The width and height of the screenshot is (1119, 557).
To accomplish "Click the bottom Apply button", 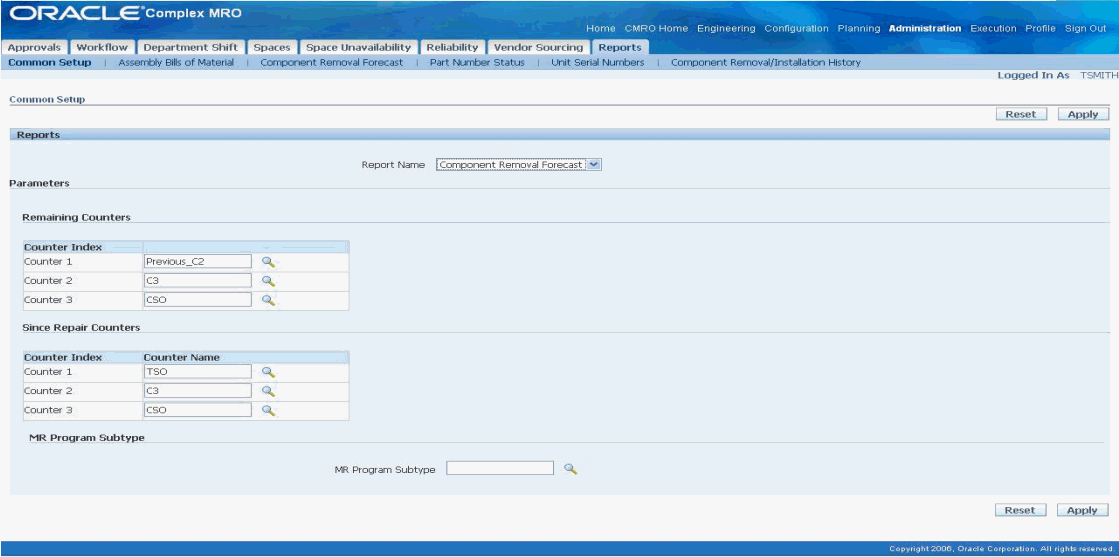I will tap(1083, 510).
